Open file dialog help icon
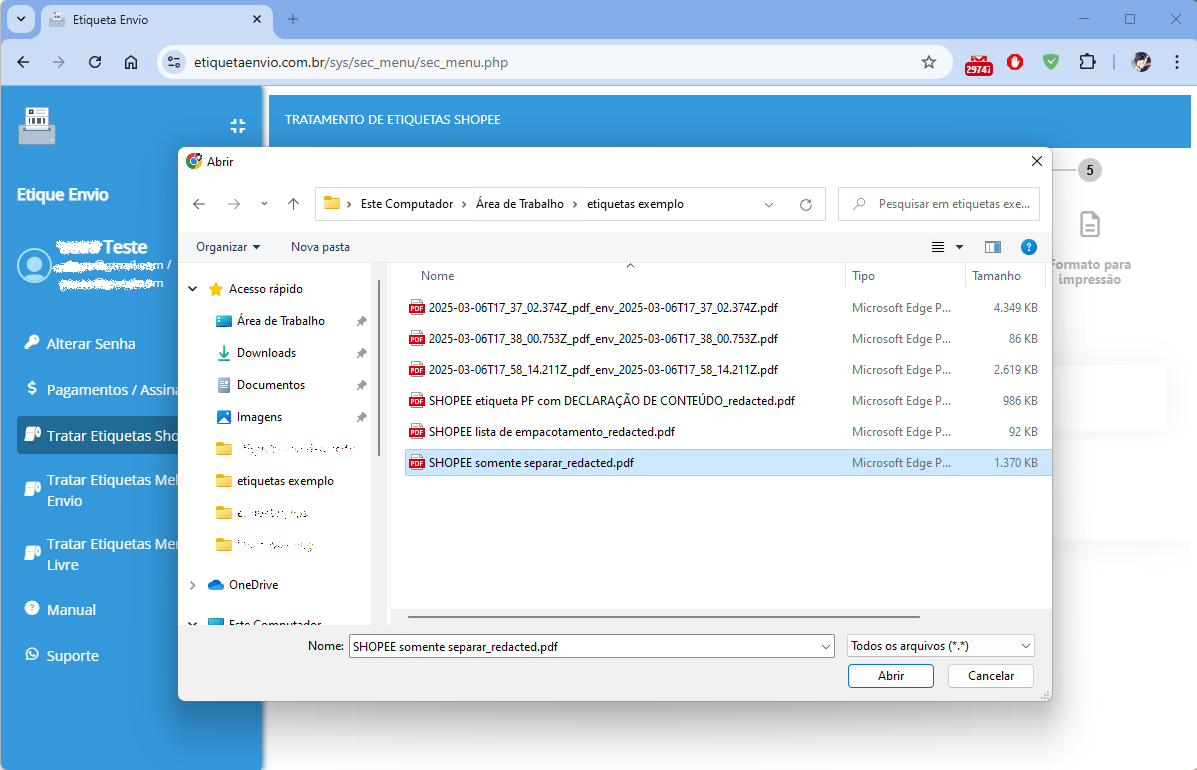 [1028, 246]
